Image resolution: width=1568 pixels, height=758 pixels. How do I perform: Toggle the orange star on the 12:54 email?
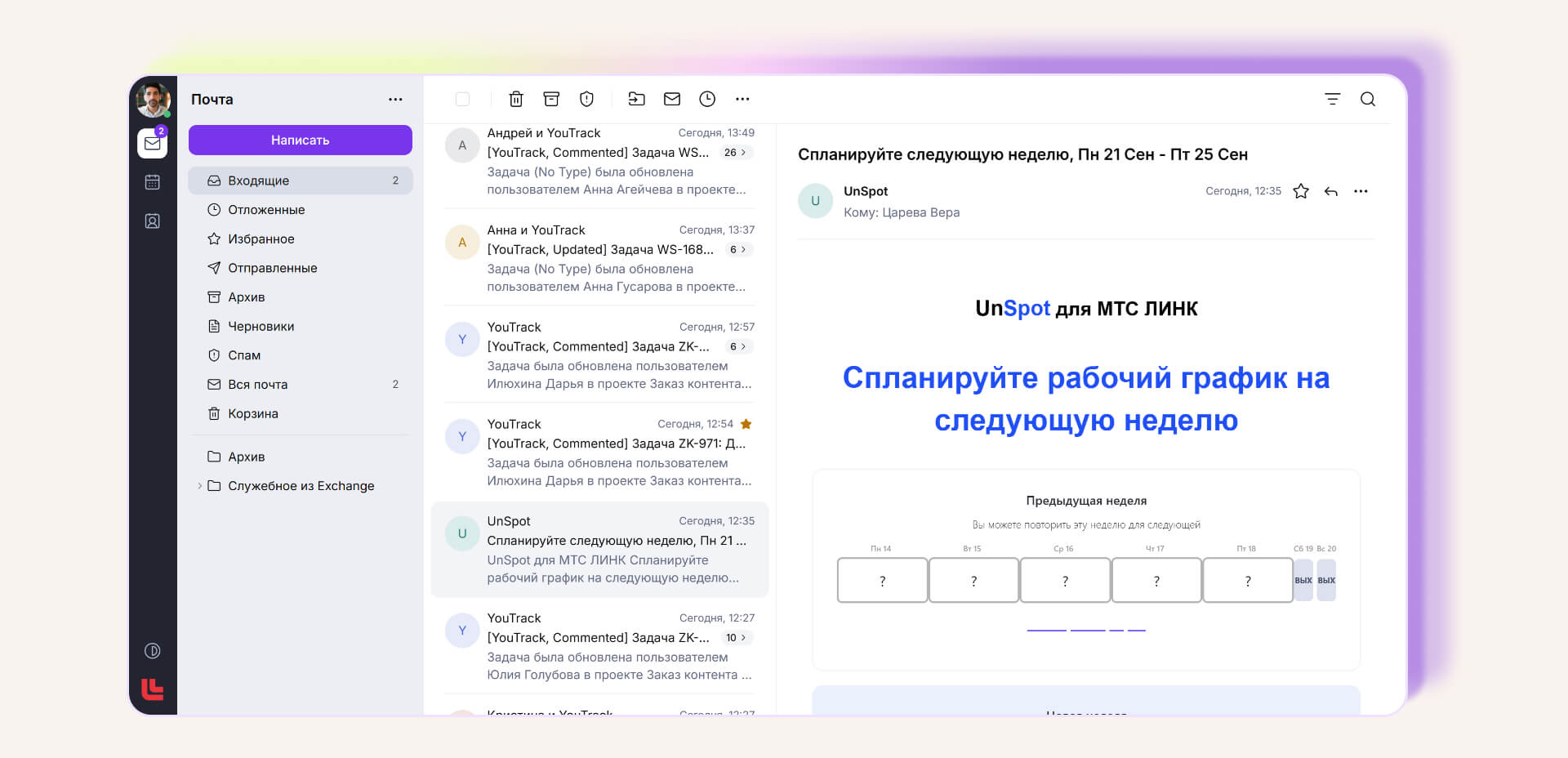pos(746,424)
